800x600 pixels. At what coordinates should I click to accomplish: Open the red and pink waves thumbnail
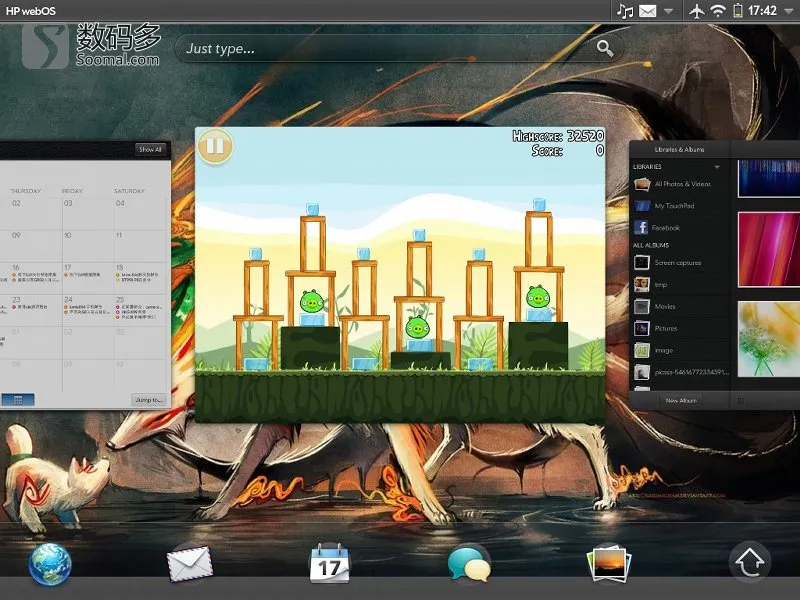click(769, 249)
